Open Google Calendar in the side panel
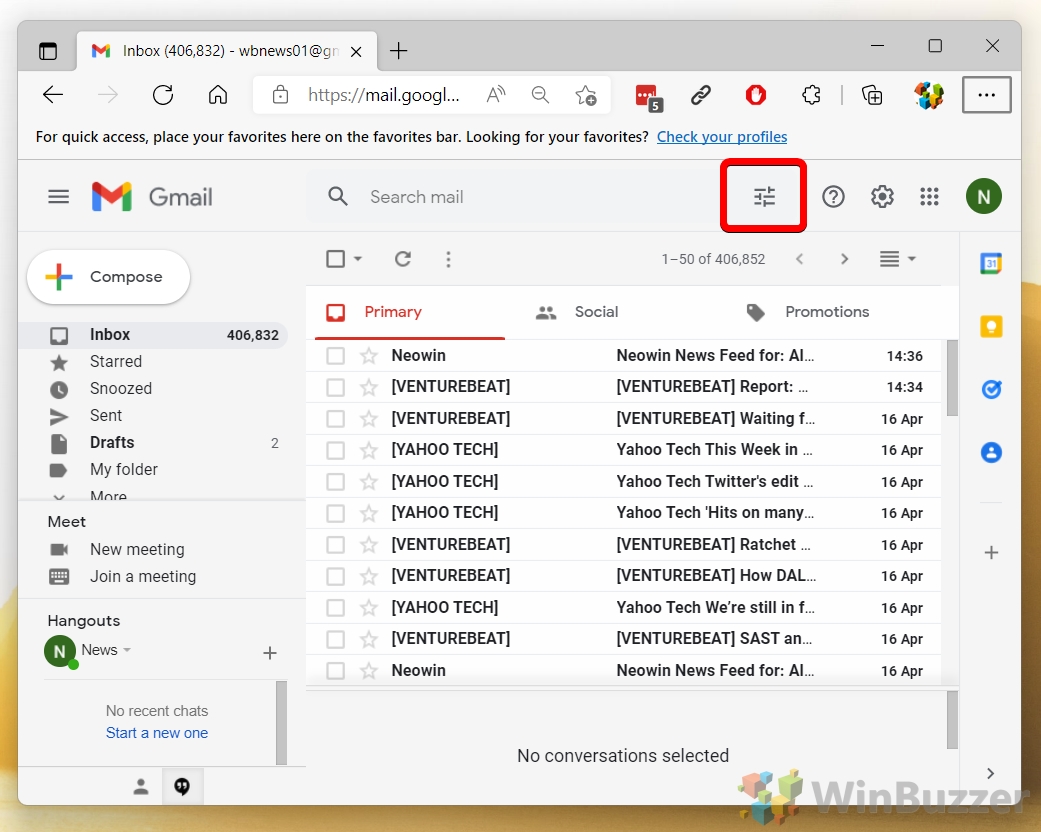This screenshot has width=1041, height=832. 990,263
